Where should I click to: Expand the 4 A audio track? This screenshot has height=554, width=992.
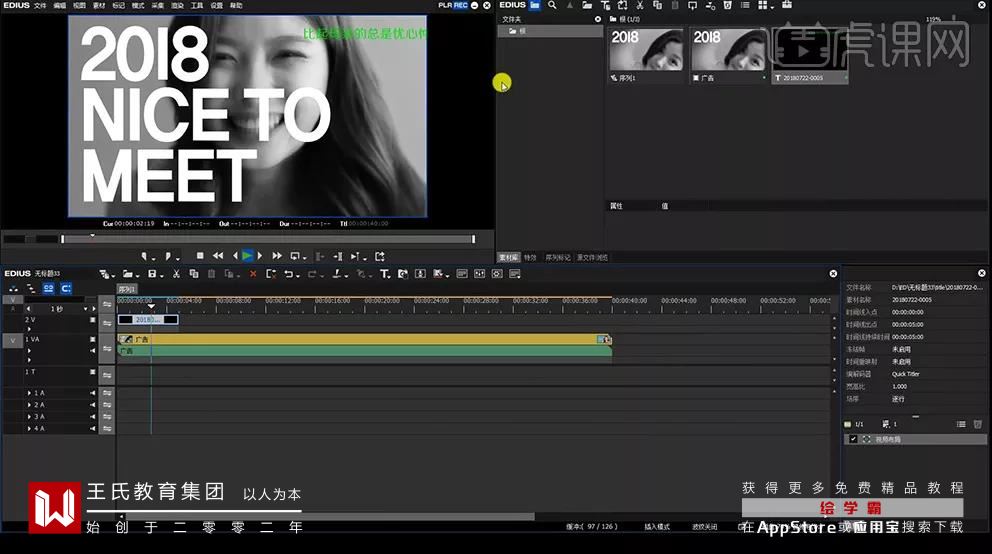tap(29, 429)
